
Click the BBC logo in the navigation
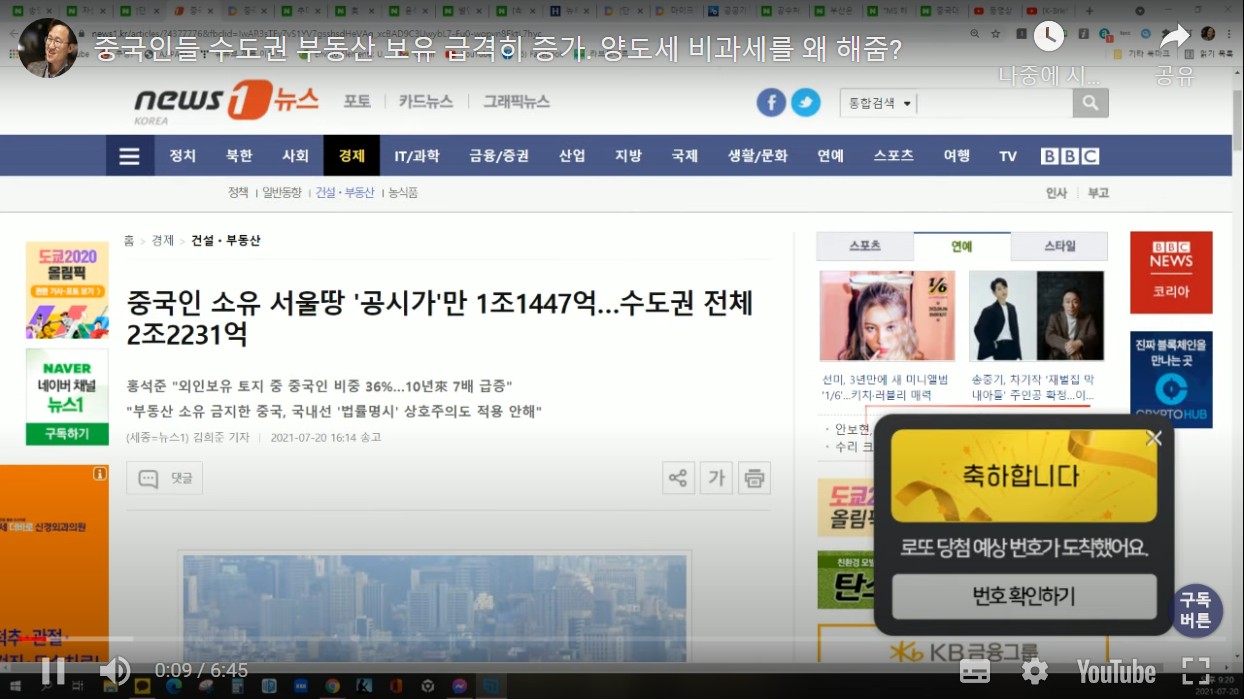pos(1070,156)
